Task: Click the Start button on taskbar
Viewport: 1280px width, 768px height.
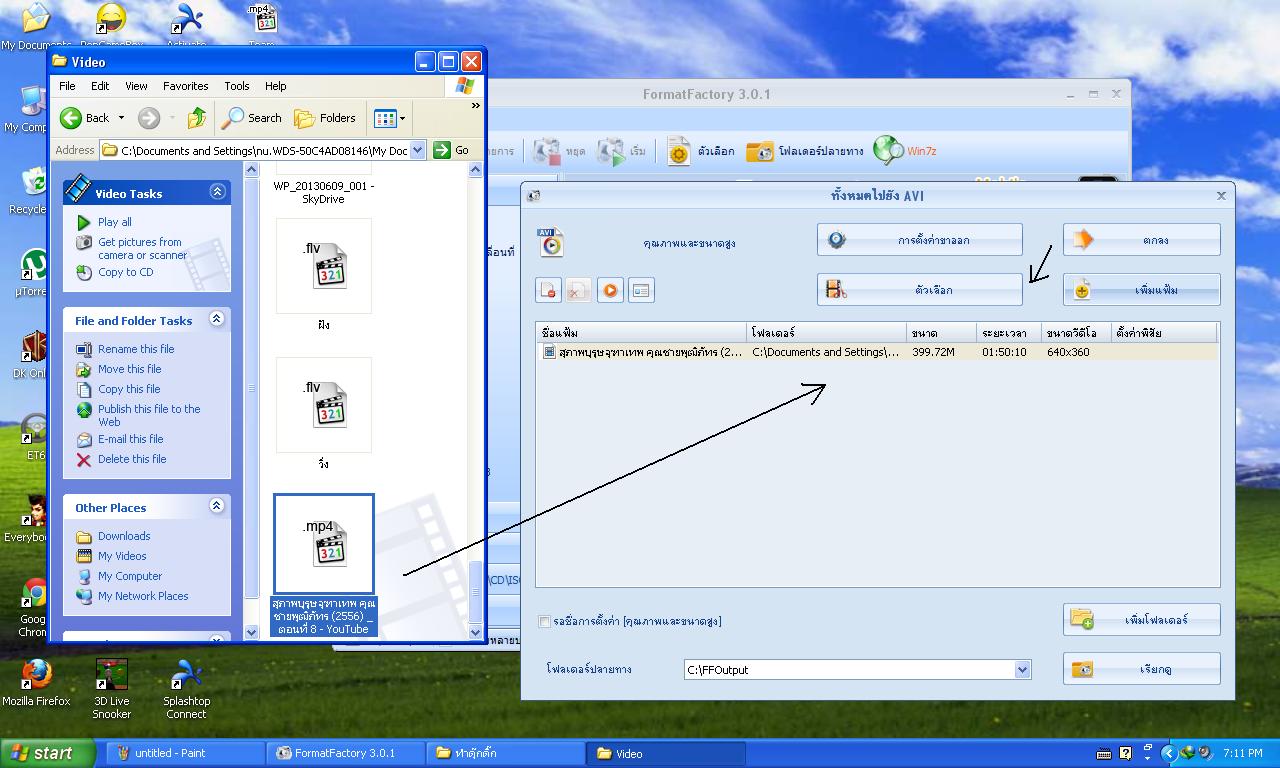Action: pyautogui.click(x=47, y=753)
